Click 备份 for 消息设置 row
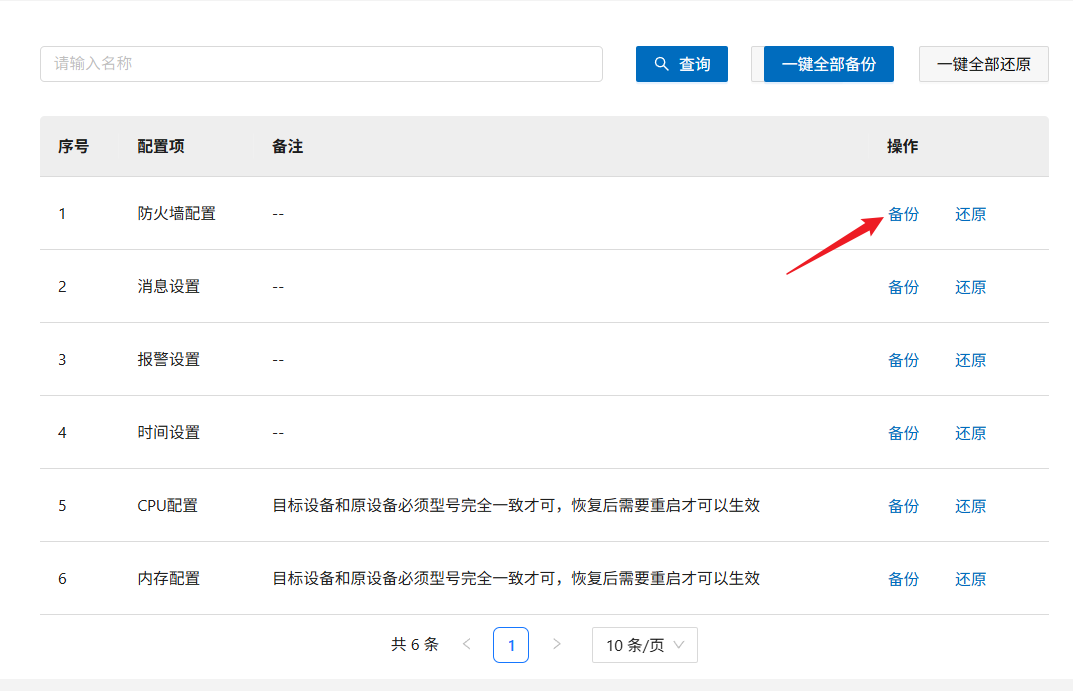1073x691 pixels. [x=903, y=287]
